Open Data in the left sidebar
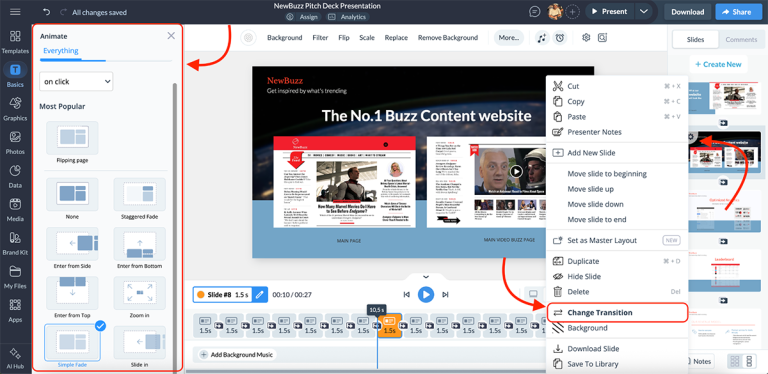The image size is (768, 374). click(15, 176)
